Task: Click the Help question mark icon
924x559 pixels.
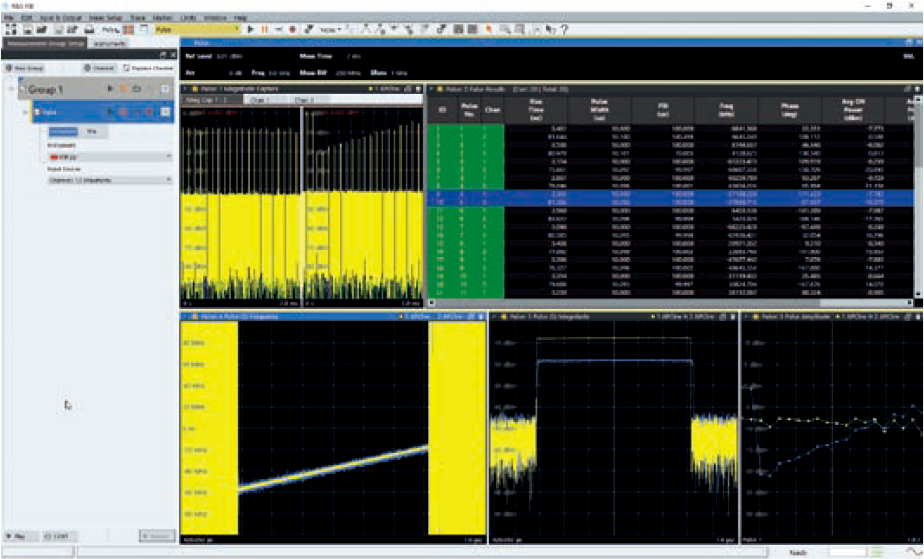Action: 565,31
